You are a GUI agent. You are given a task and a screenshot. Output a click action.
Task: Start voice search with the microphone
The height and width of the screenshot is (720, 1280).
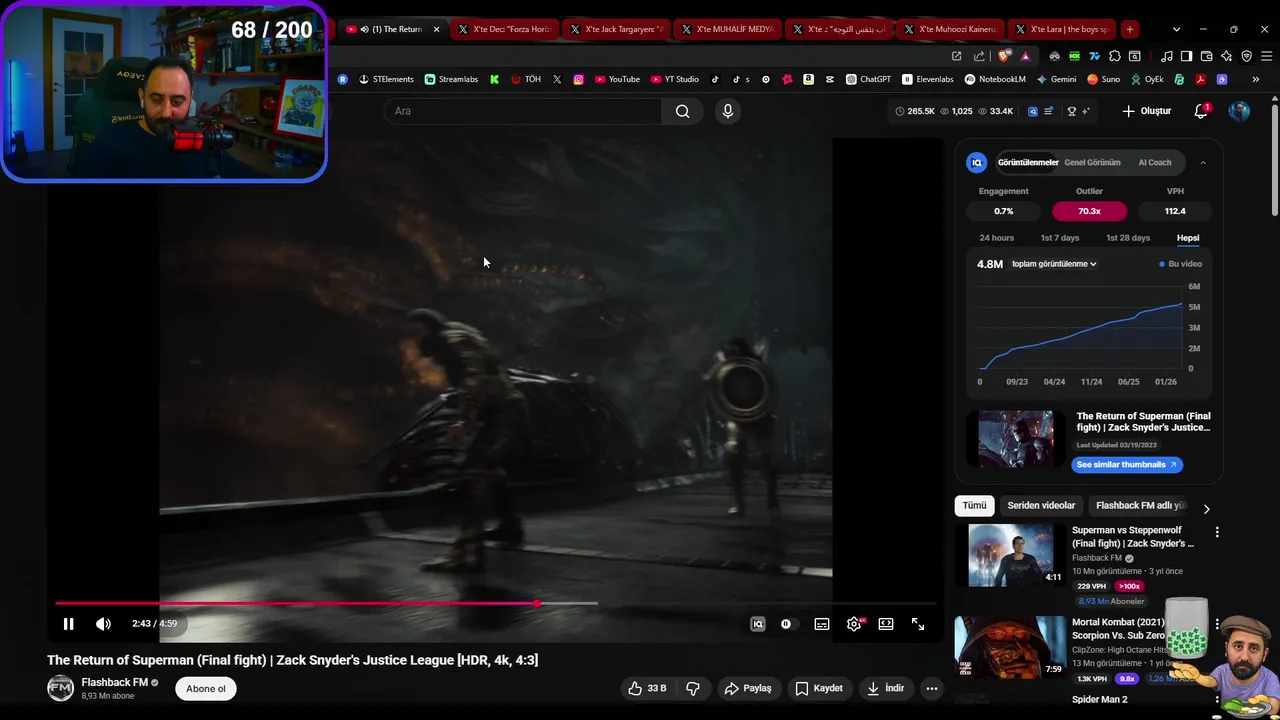click(728, 111)
